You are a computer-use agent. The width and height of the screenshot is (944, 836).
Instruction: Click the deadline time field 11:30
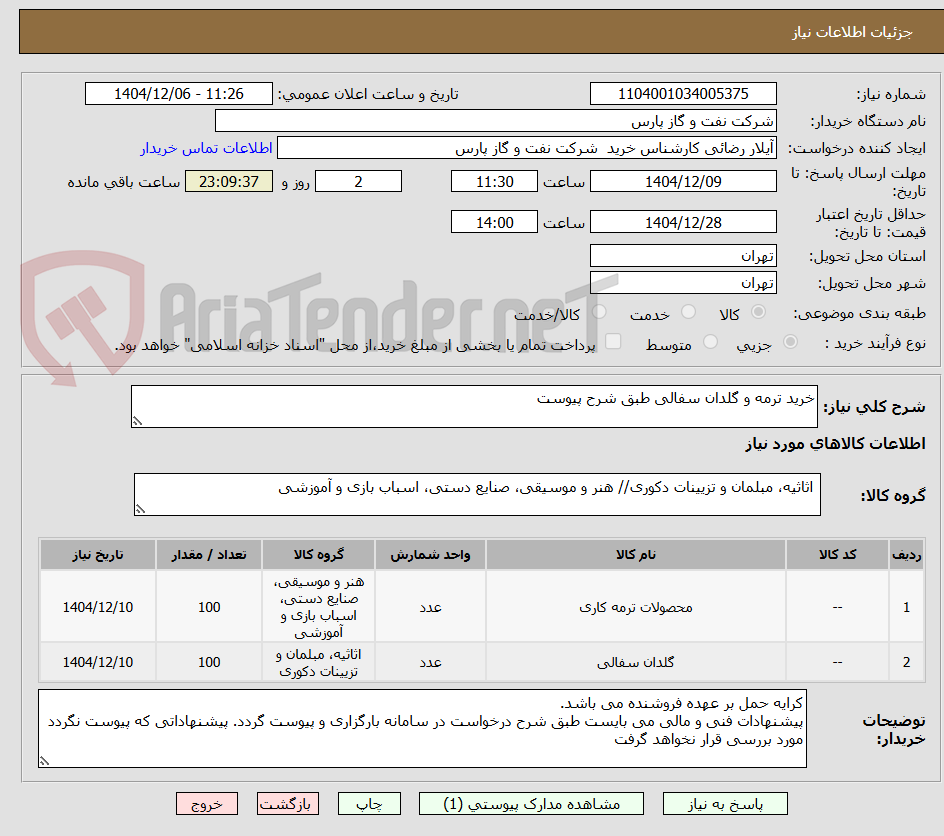tap(494, 181)
